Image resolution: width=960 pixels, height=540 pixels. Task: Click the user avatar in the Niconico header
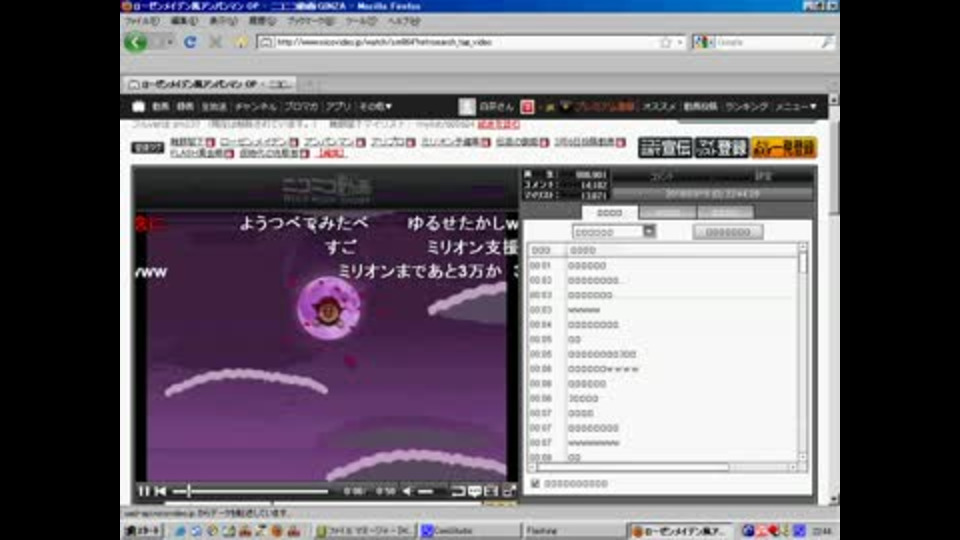pos(467,107)
